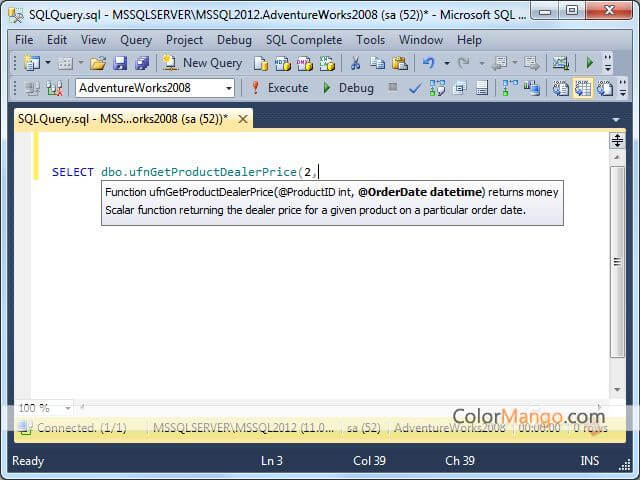This screenshot has width=640, height=480.
Task: Select Results to Grid icon
Action: [x=582, y=88]
